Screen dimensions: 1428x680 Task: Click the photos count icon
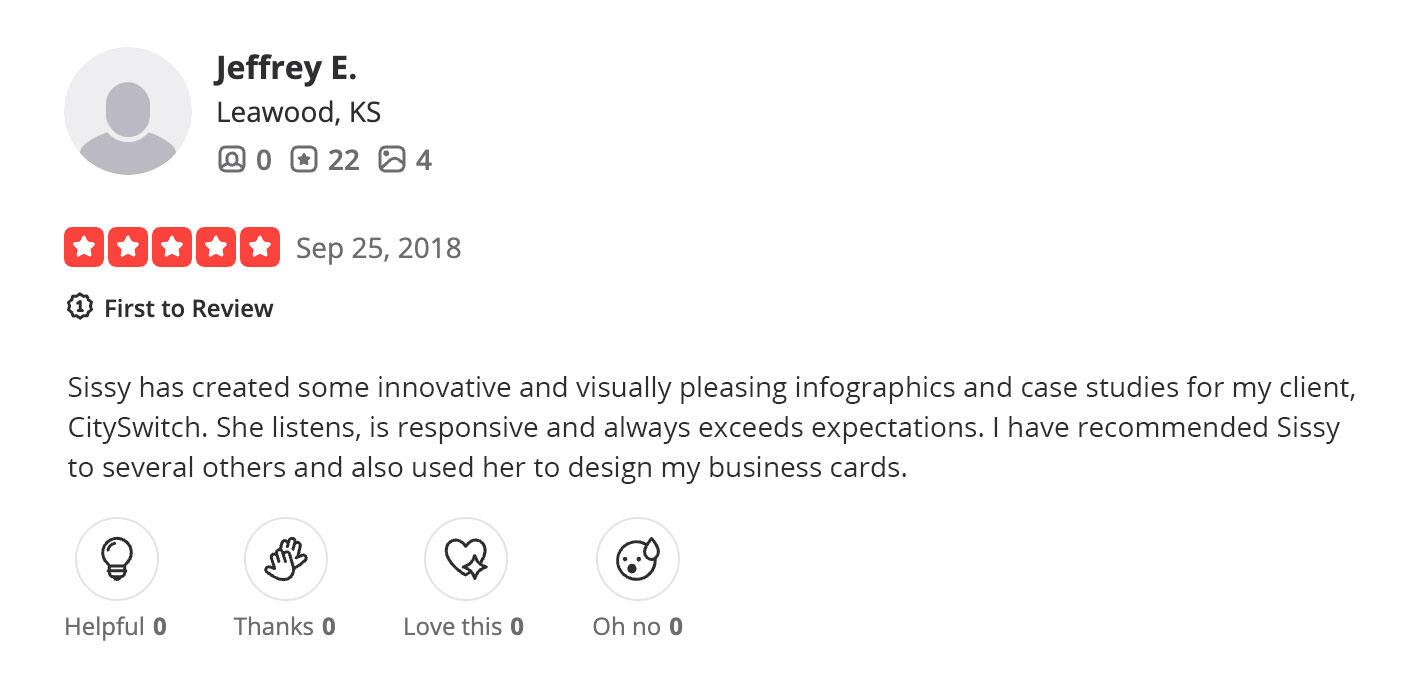pyautogui.click(x=392, y=160)
